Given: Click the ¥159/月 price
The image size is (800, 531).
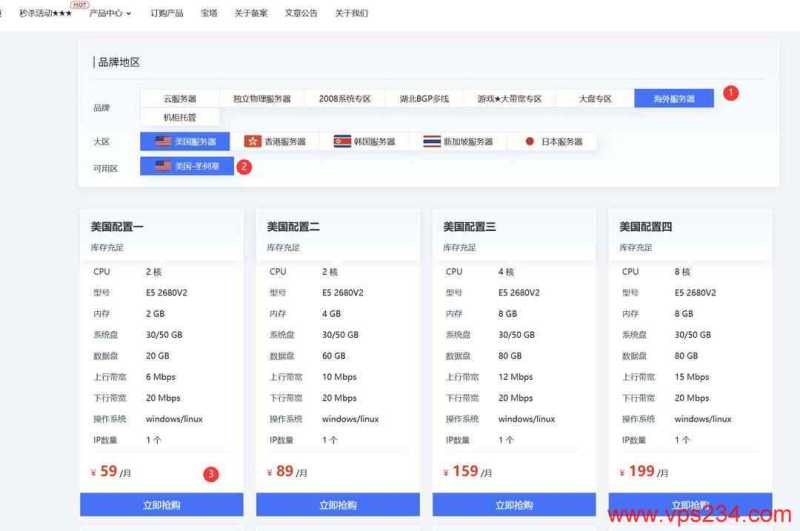Looking at the screenshot, I should click(x=467, y=471).
